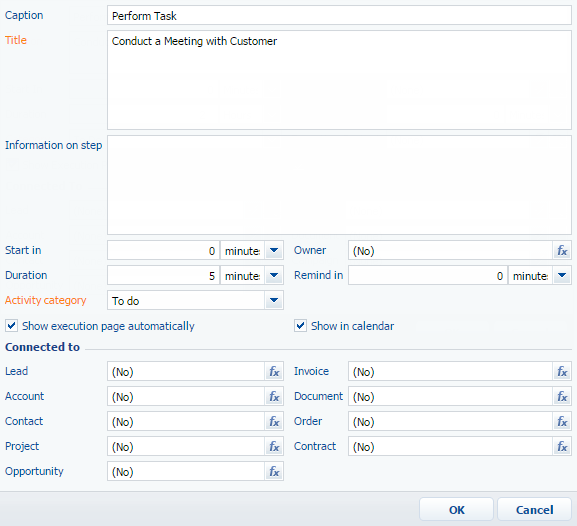Click into the Caption input field
The image size is (577, 526).
click(x=339, y=15)
